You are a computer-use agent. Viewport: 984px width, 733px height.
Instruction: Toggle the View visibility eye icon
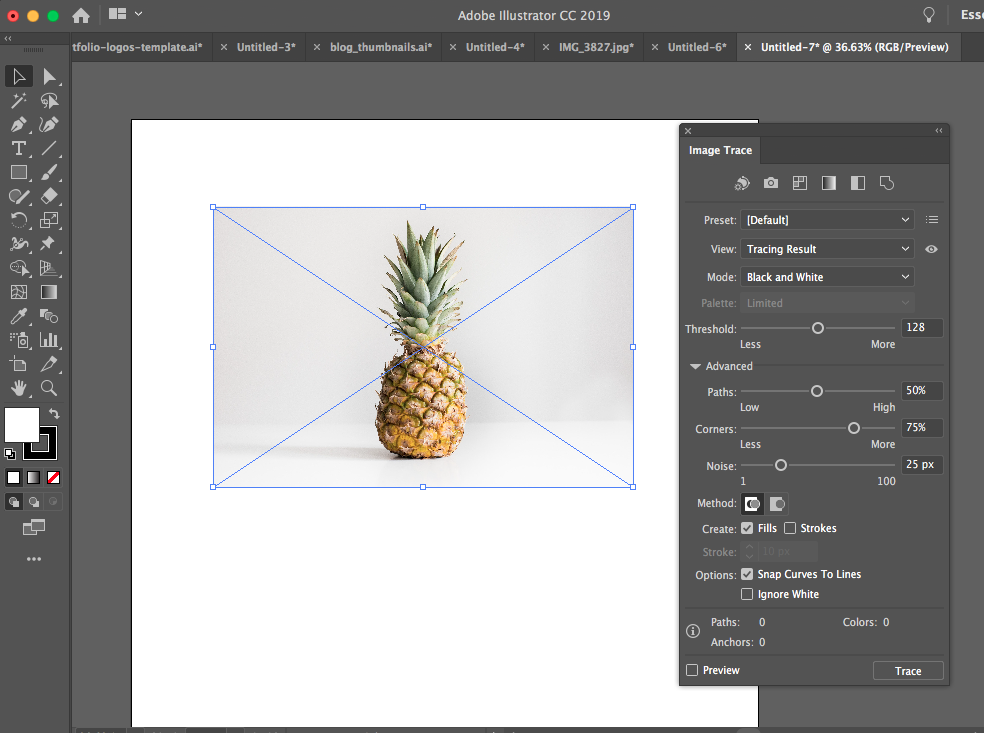[931, 249]
